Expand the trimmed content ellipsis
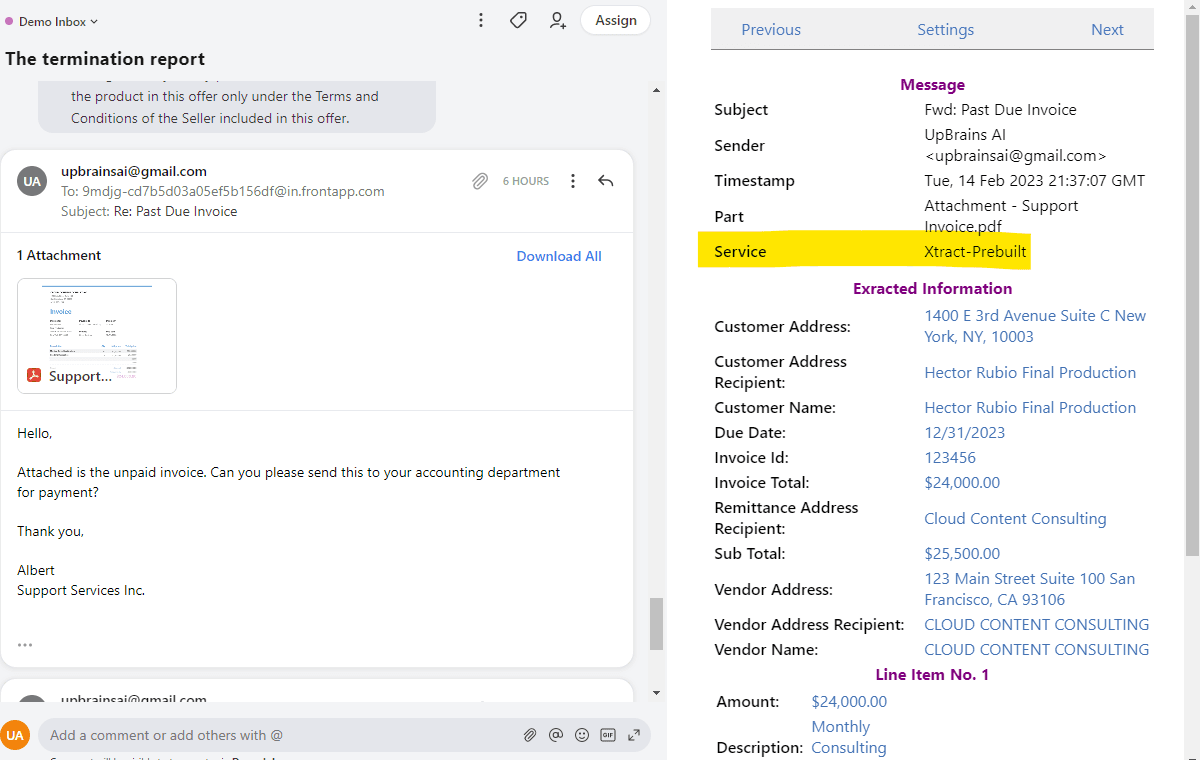Screen dimensions: 1200x760 [x=25, y=645]
